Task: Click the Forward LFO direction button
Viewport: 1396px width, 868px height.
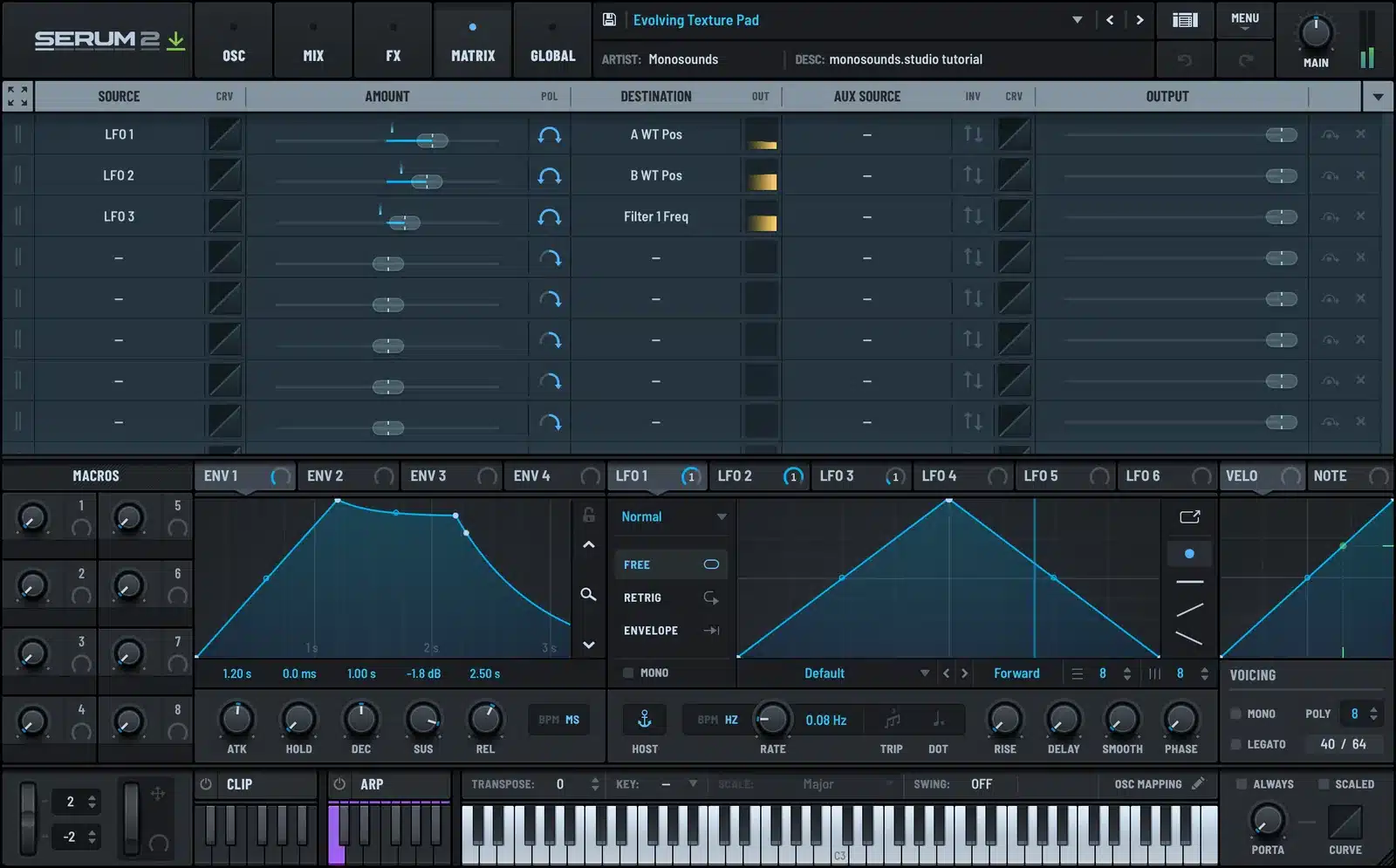Action: click(x=1016, y=673)
